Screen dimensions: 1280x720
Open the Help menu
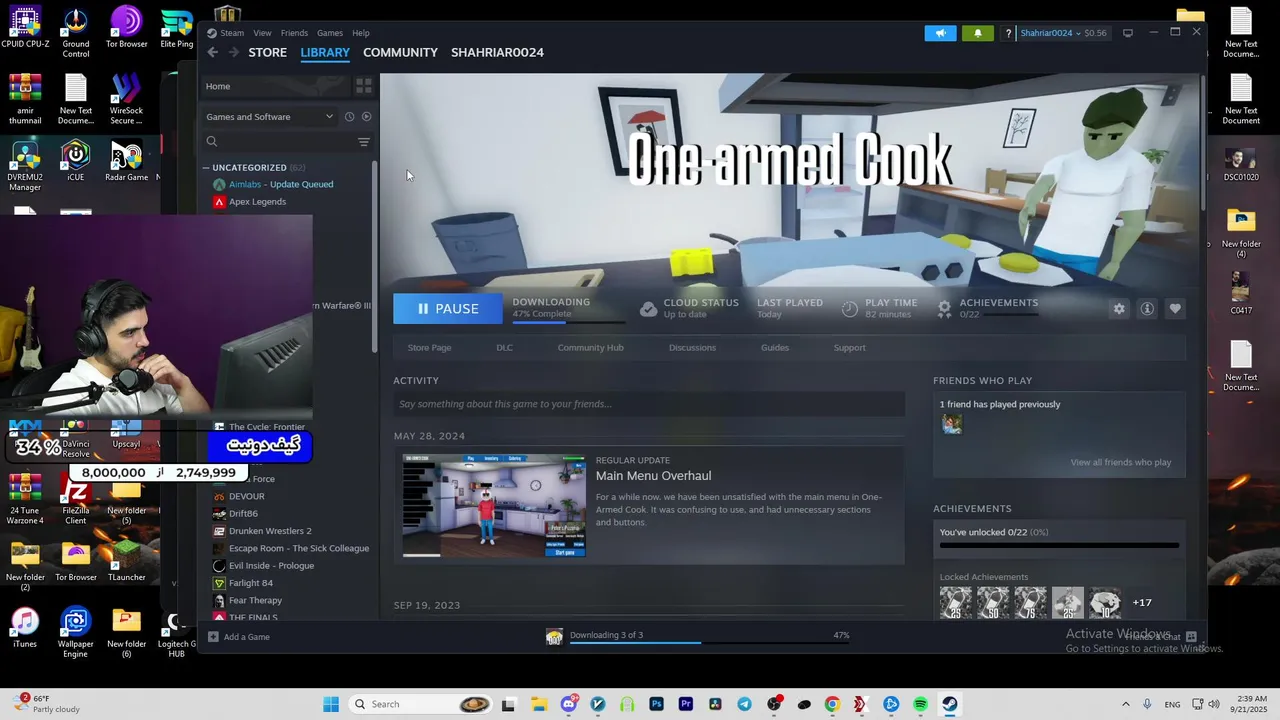(x=361, y=33)
